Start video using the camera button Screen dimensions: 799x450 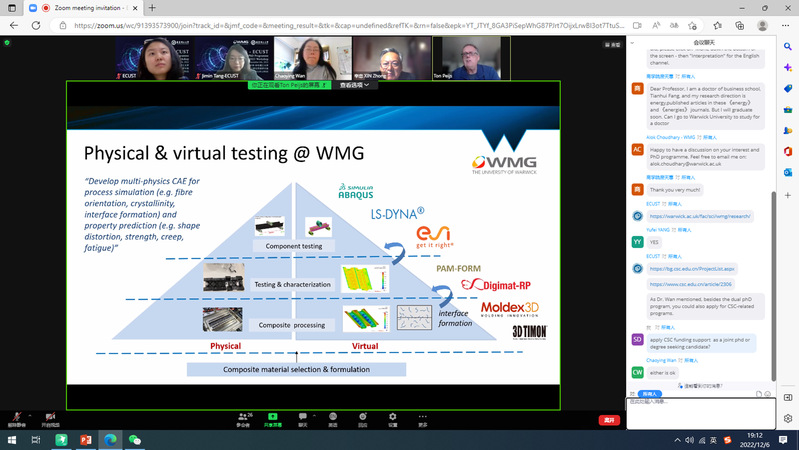tap(50, 419)
